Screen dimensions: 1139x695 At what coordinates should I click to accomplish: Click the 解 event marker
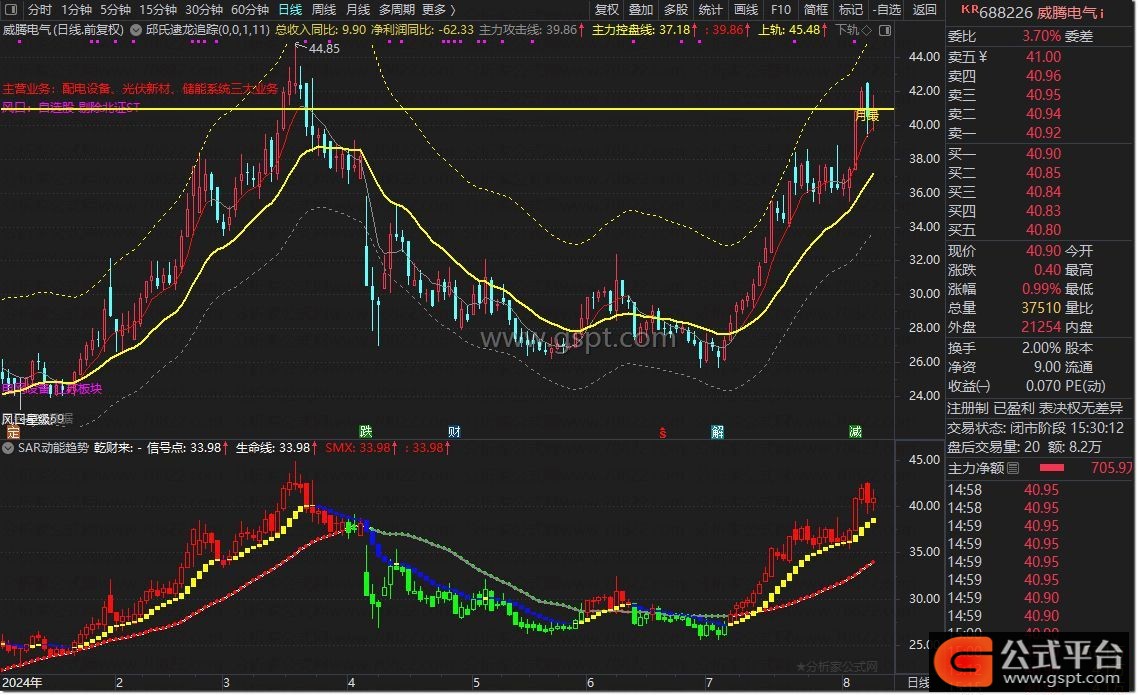717,432
